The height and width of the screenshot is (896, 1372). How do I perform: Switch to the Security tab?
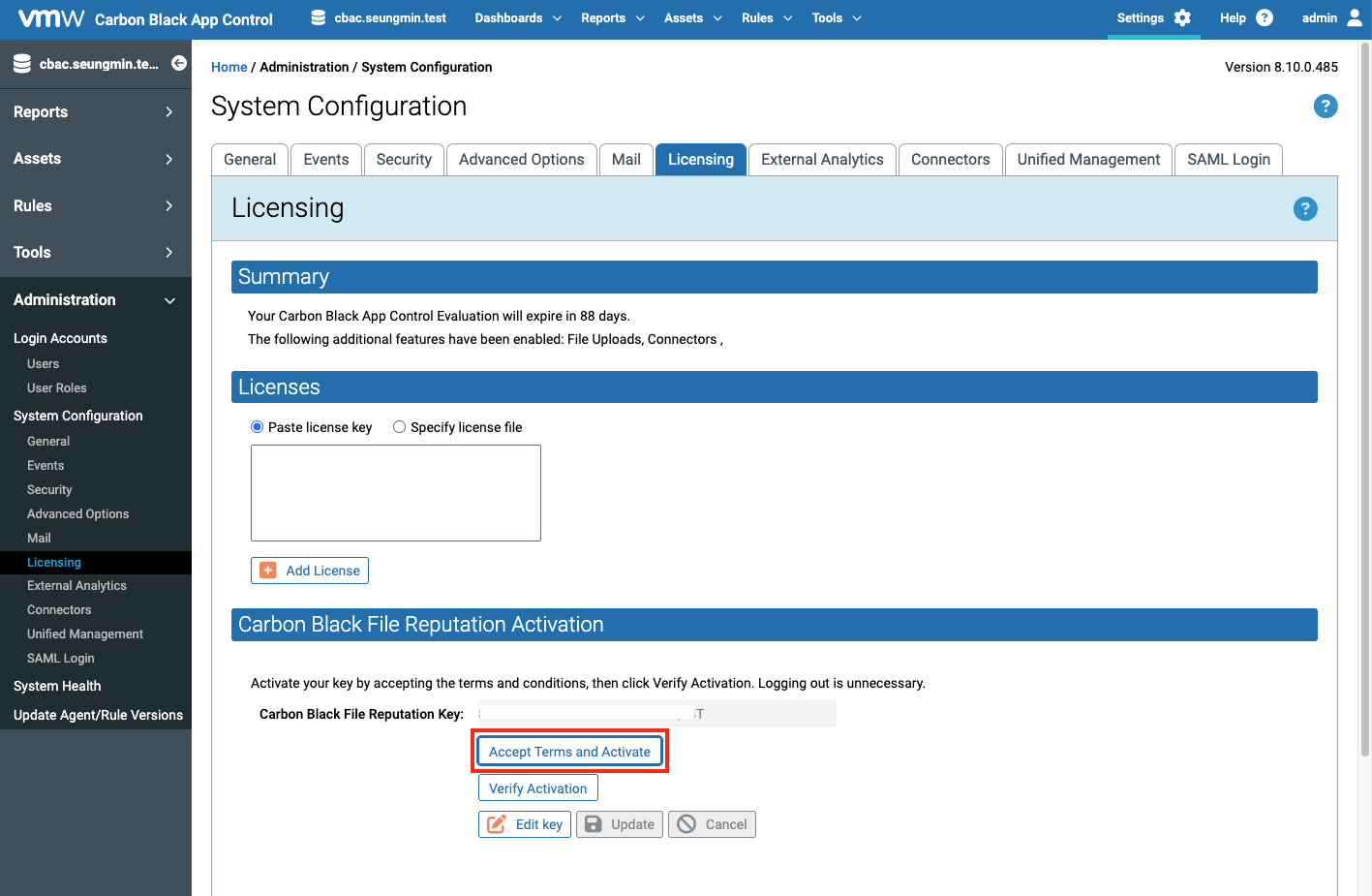pos(404,160)
